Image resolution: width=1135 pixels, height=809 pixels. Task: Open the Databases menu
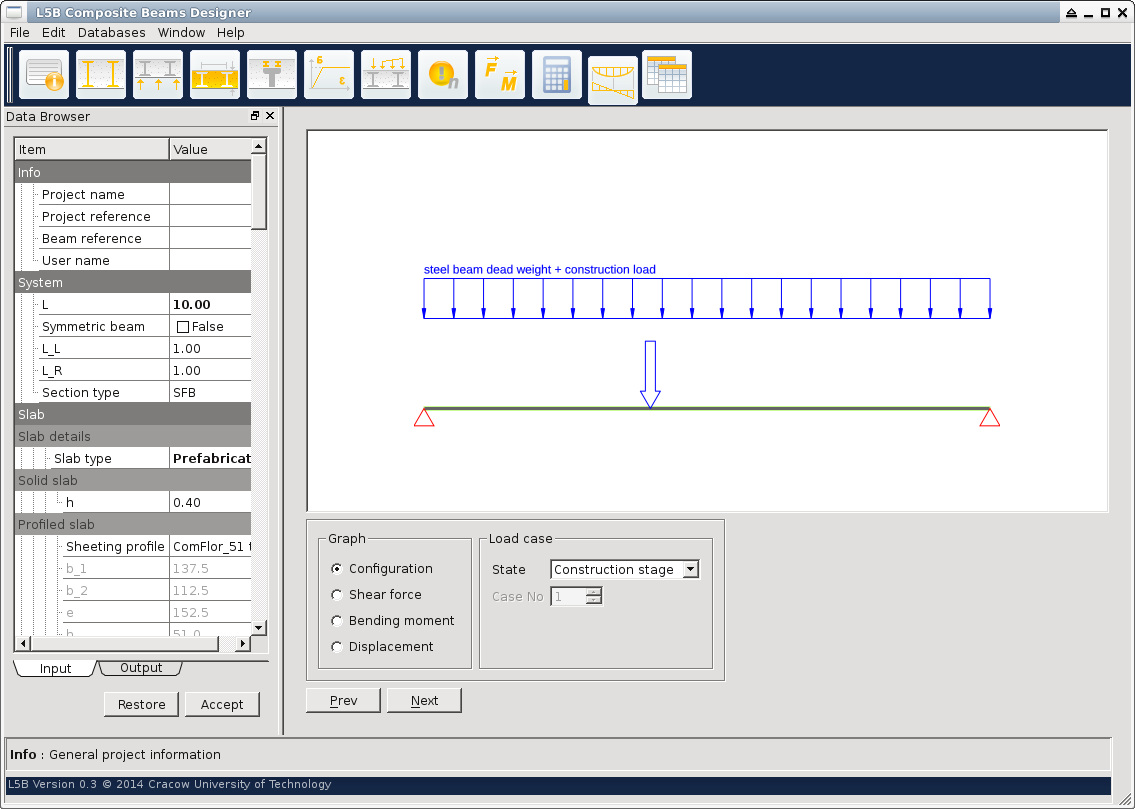[x=111, y=33]
